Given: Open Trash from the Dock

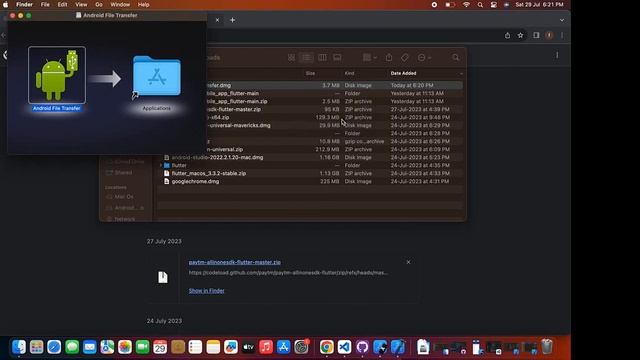Looking at the screenshot, I should 547,347.
